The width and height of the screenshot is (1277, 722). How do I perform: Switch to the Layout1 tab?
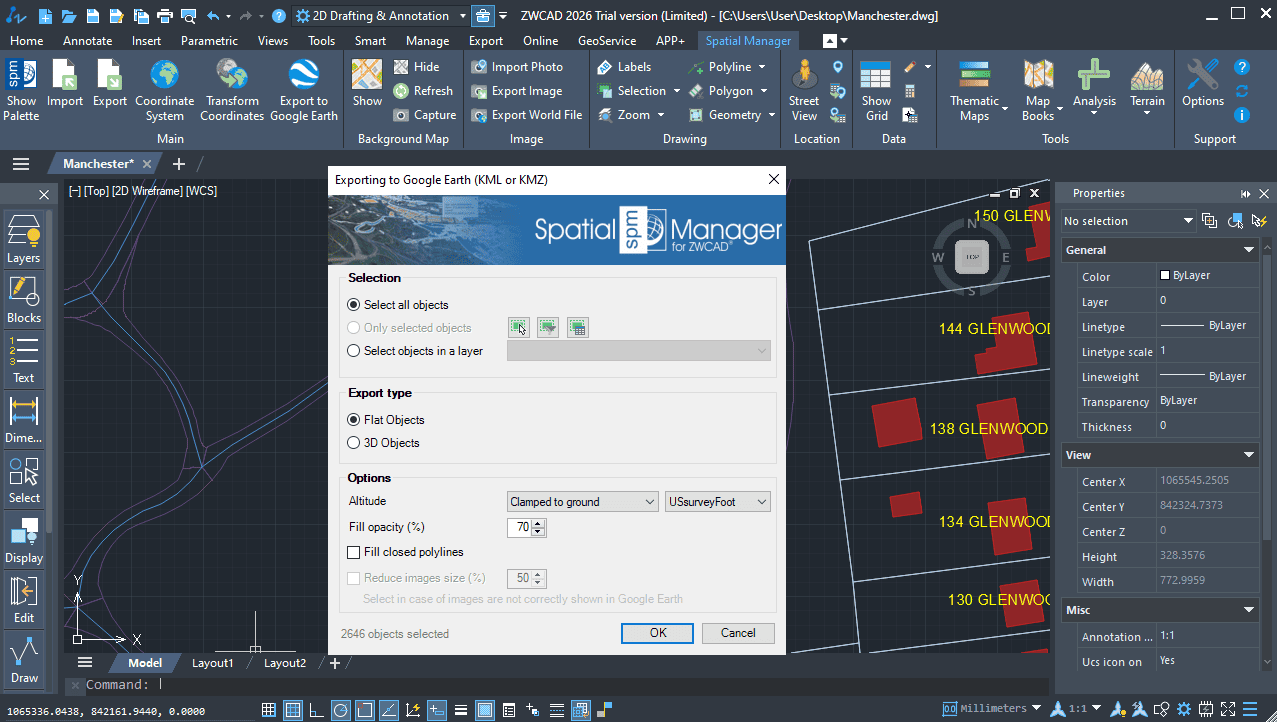213,663
